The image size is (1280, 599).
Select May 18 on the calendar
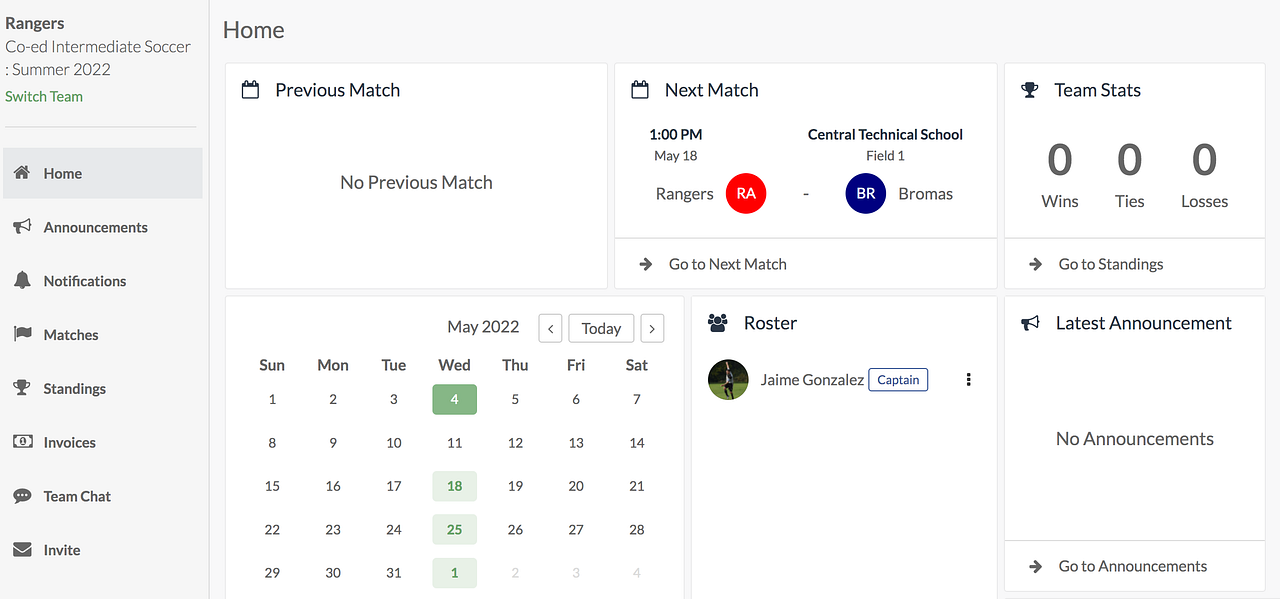coord(455,486)
